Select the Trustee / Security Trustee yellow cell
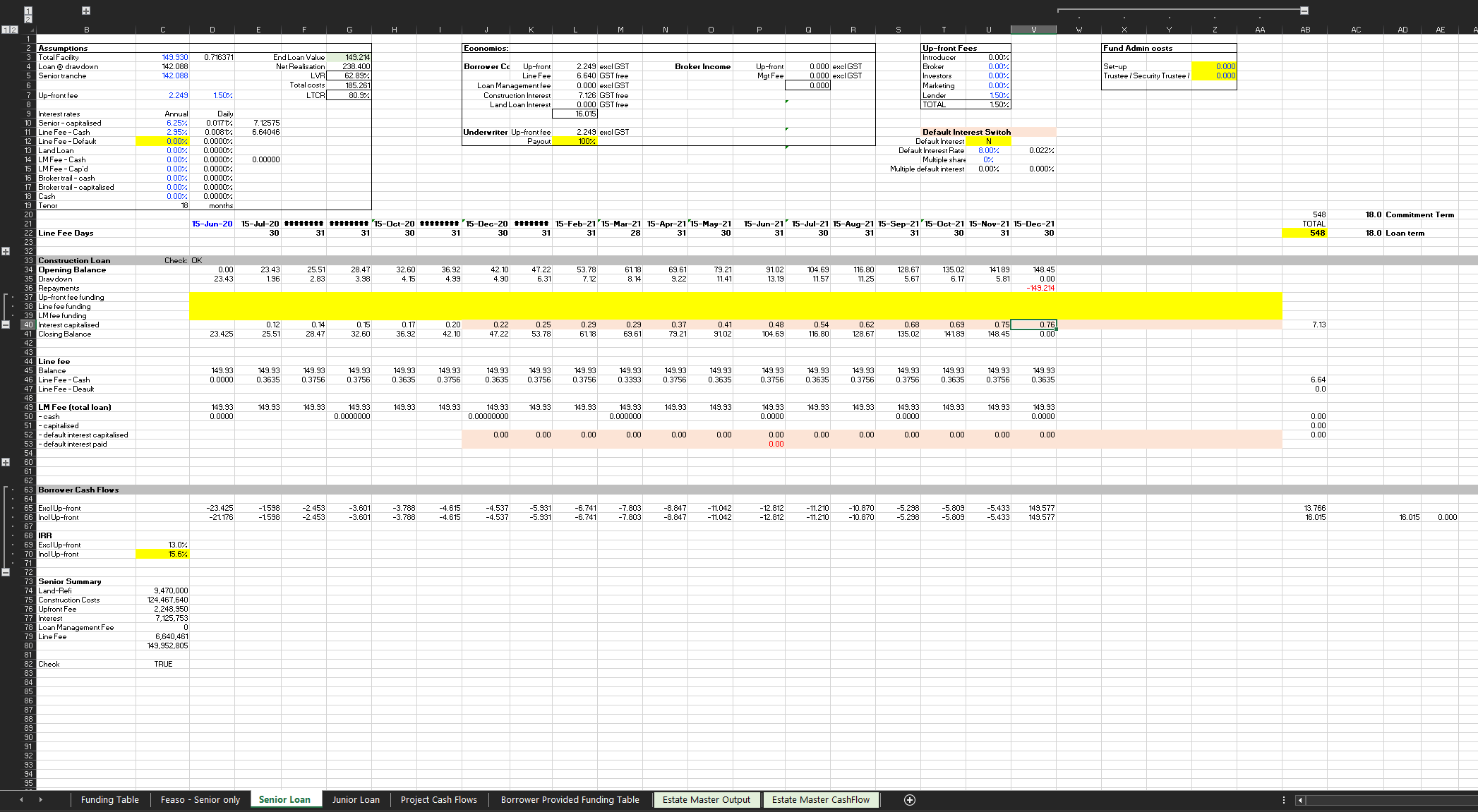The image size is (1478, 812). click(1214, 75)
